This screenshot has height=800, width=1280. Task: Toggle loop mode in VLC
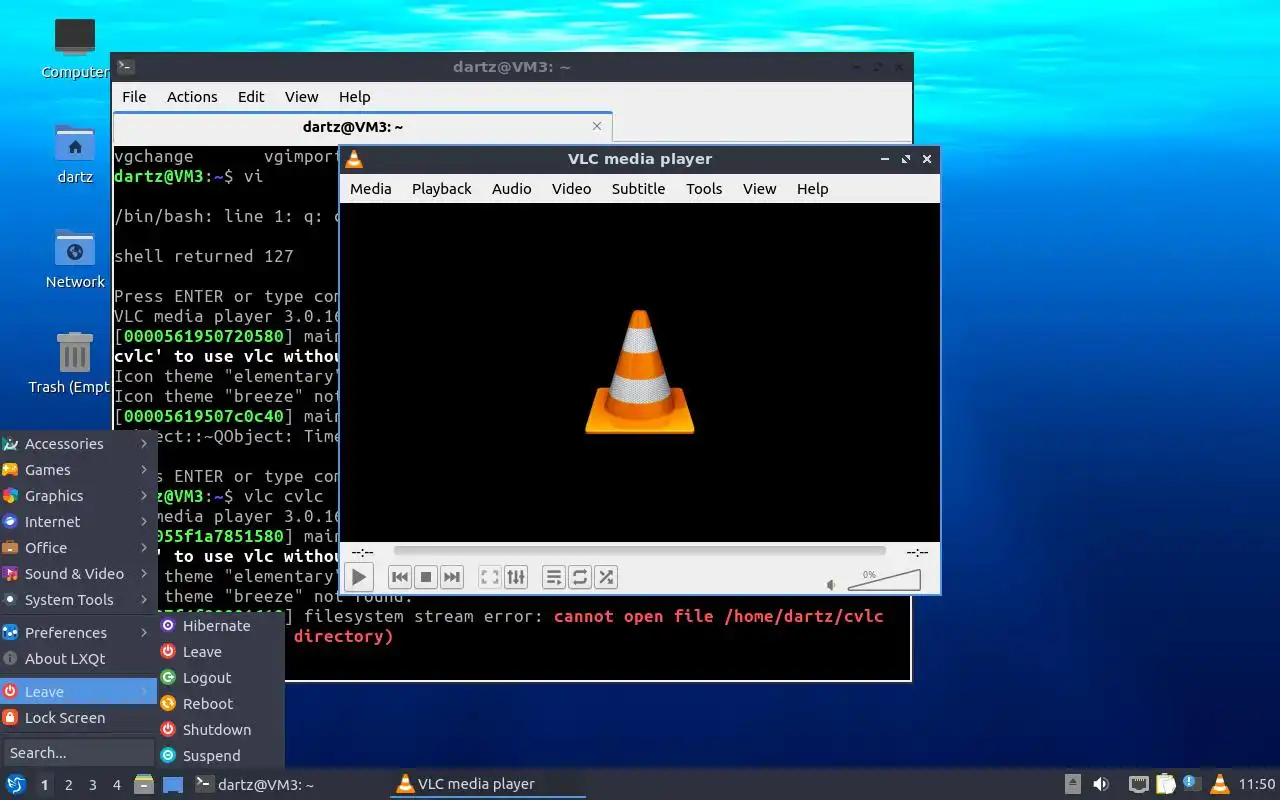click(579, 577)
